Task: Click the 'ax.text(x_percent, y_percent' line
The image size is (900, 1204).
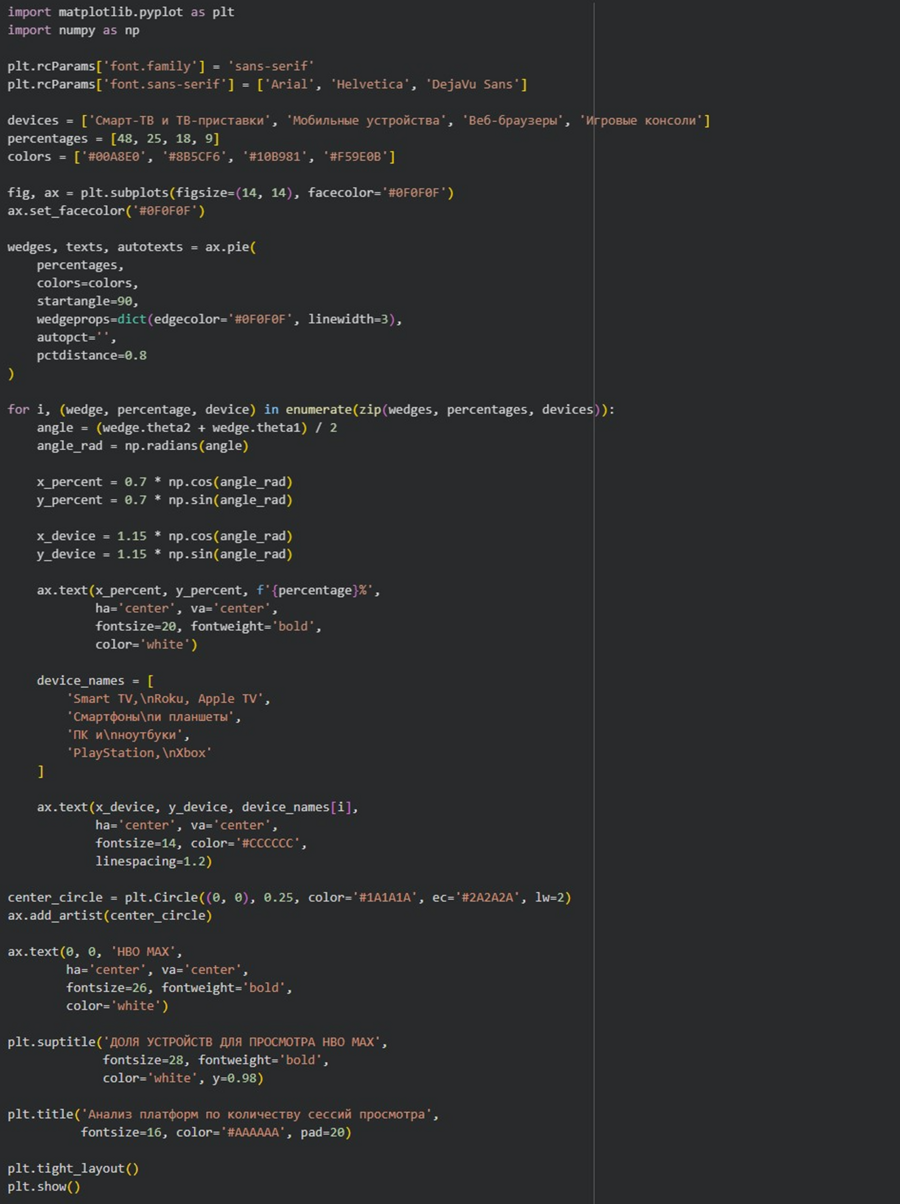Action: [x=209, y=590]
